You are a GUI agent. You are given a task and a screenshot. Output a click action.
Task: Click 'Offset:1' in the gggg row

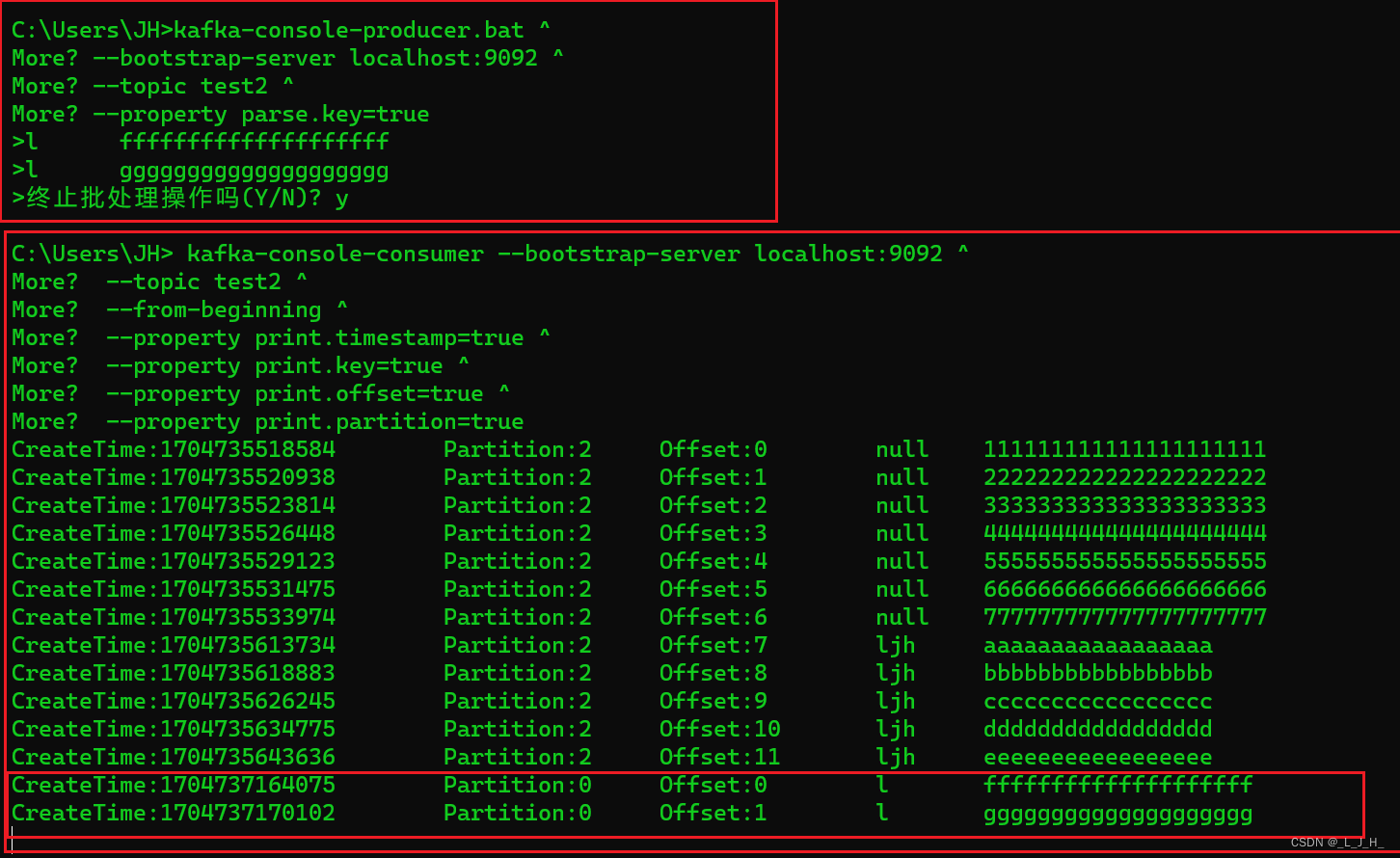pos(713,813)
